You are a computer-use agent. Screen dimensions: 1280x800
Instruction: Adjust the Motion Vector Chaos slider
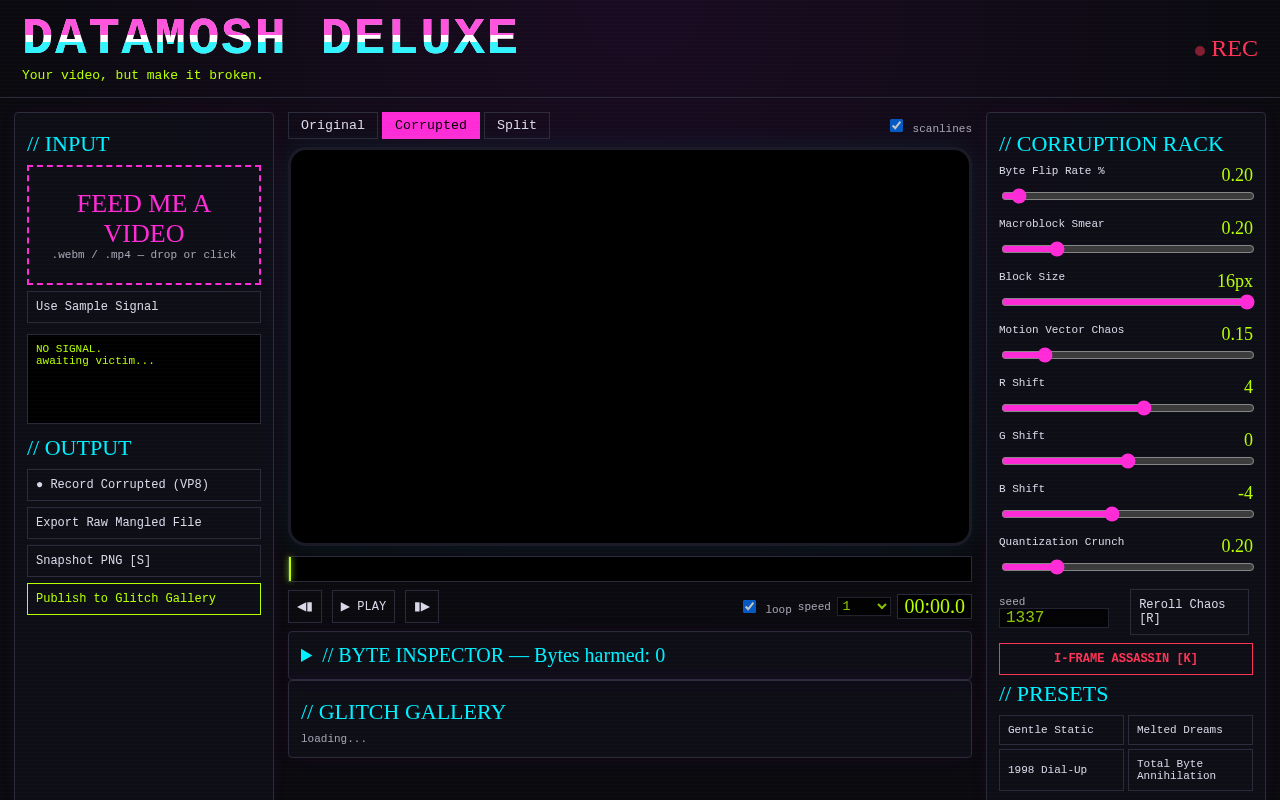pos(1128,355)
